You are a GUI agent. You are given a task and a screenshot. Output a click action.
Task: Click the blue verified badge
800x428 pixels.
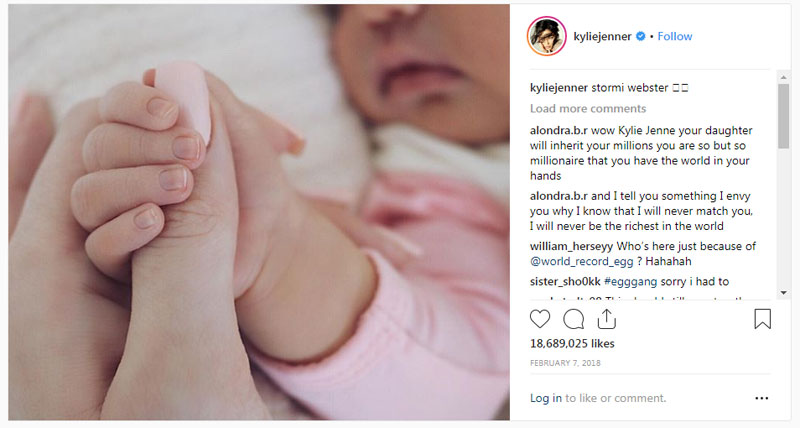(641, 36)
